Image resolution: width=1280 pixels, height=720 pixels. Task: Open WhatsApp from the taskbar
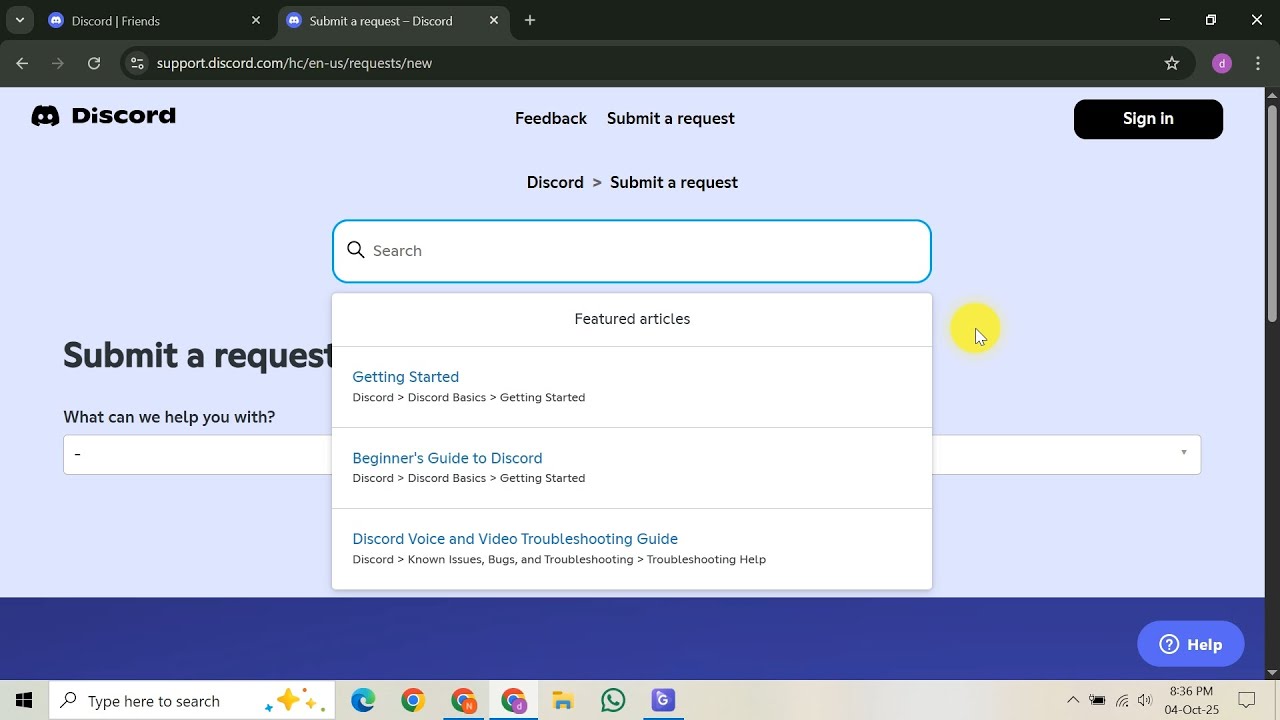click(613, 701)
